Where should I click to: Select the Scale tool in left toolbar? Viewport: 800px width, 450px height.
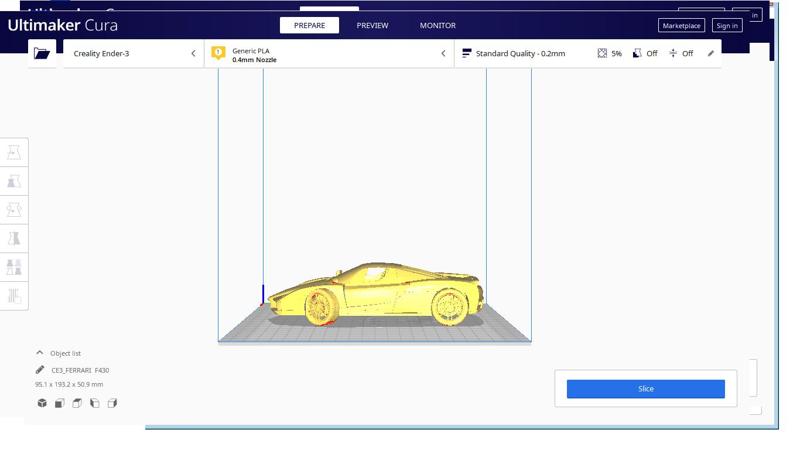click(x=14, y=181)
